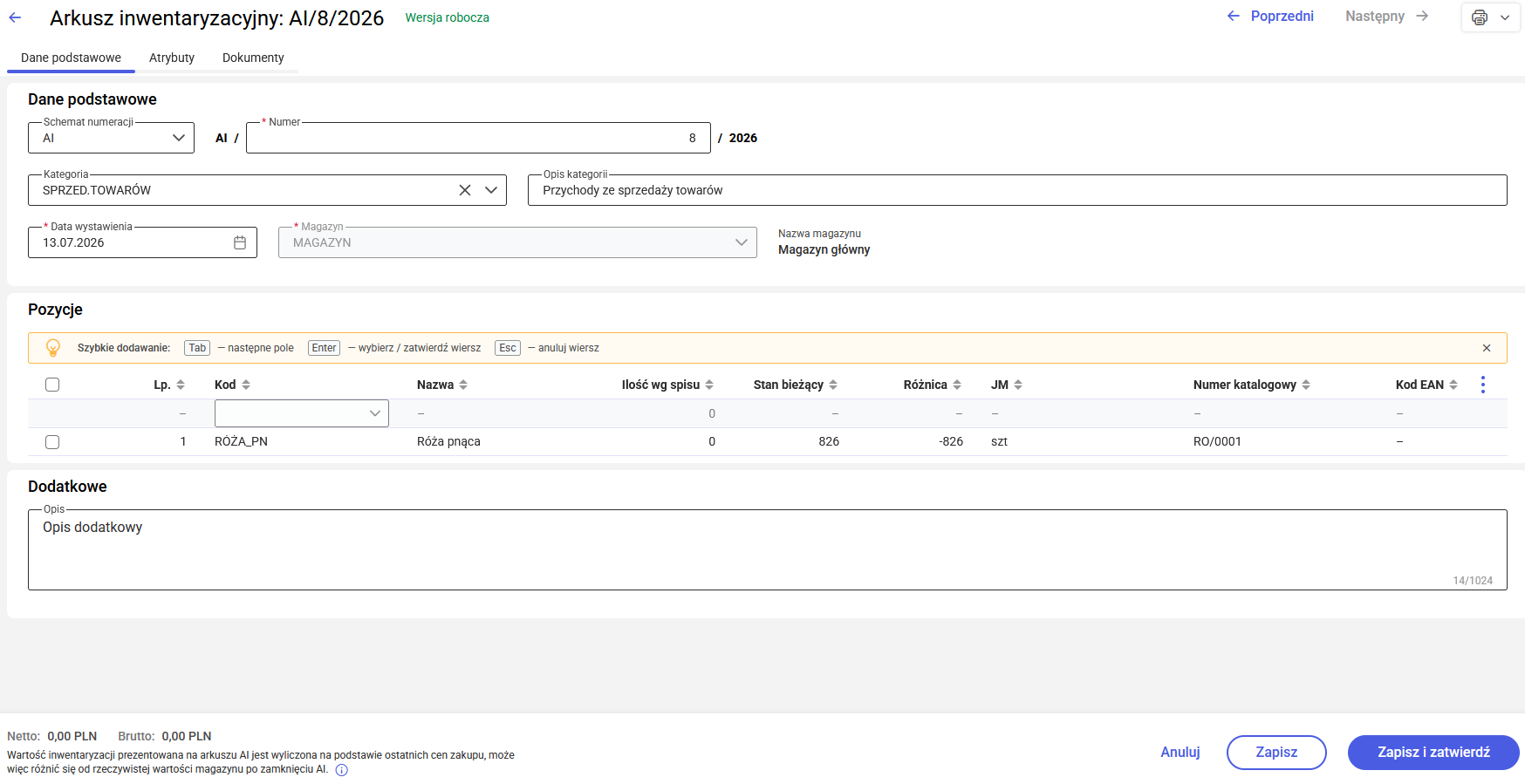Click the Opis dodatkowy text area

[x=768, y=549]
